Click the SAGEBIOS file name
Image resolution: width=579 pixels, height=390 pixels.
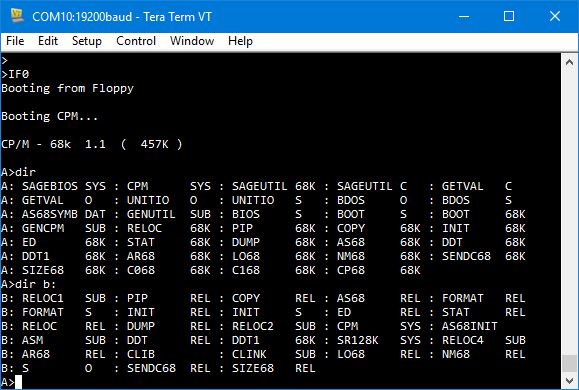[50, 186]
